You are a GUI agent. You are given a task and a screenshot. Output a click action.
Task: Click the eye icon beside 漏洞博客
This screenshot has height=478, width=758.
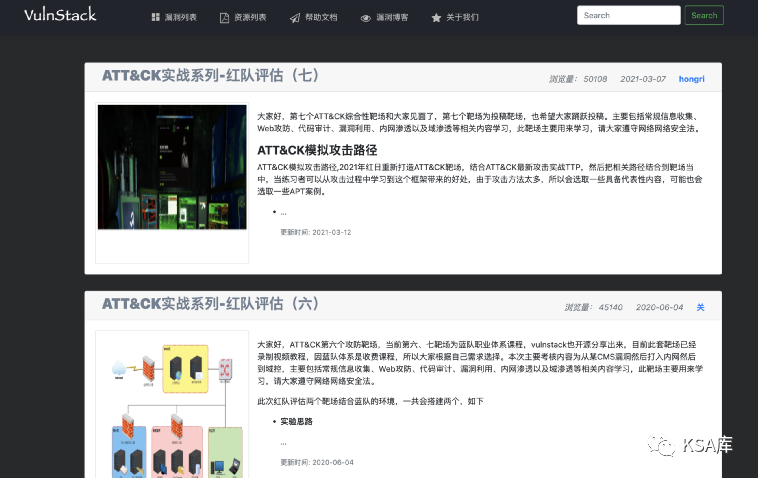tap(365, 18)
